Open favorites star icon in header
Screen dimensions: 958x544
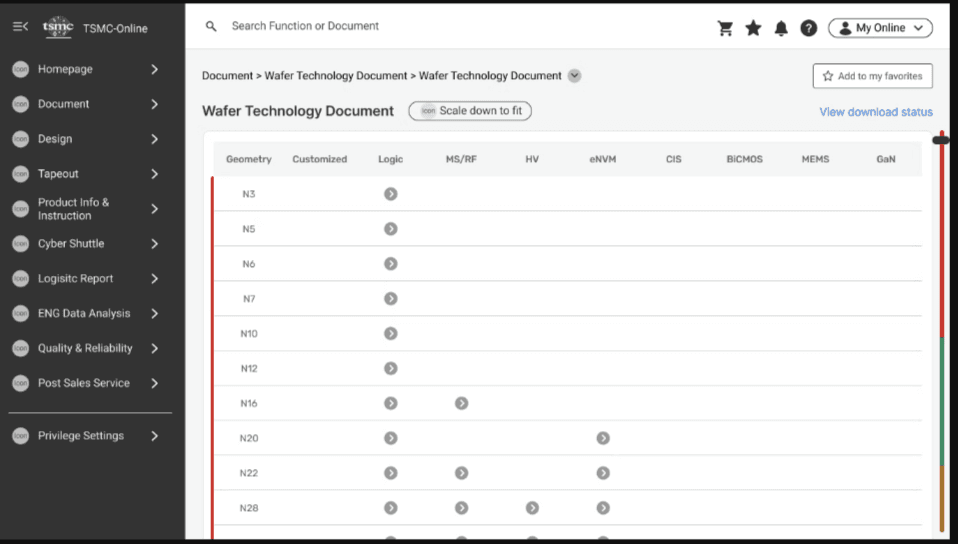[753, 28]
